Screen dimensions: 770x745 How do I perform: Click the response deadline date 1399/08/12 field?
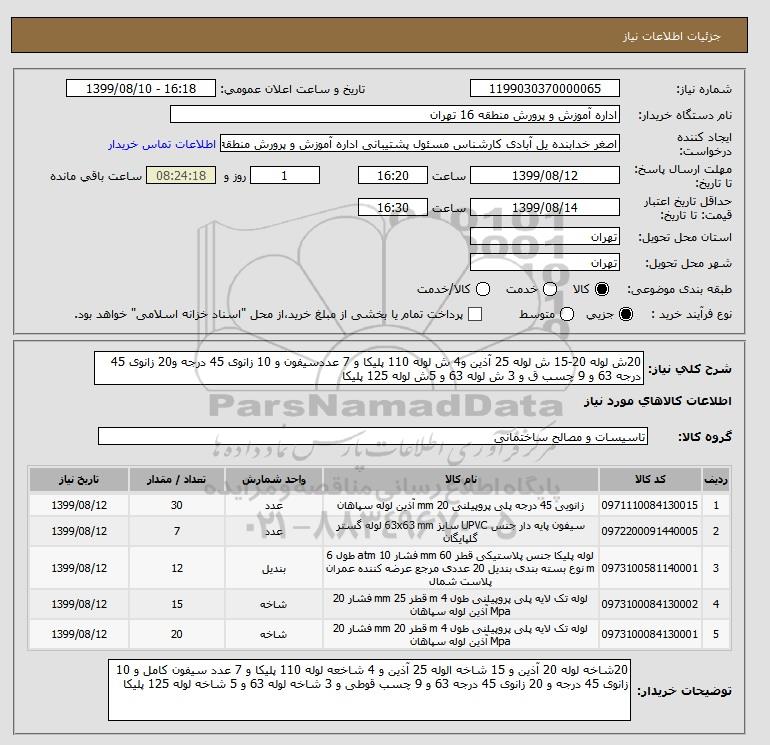[x=545, y=175]
